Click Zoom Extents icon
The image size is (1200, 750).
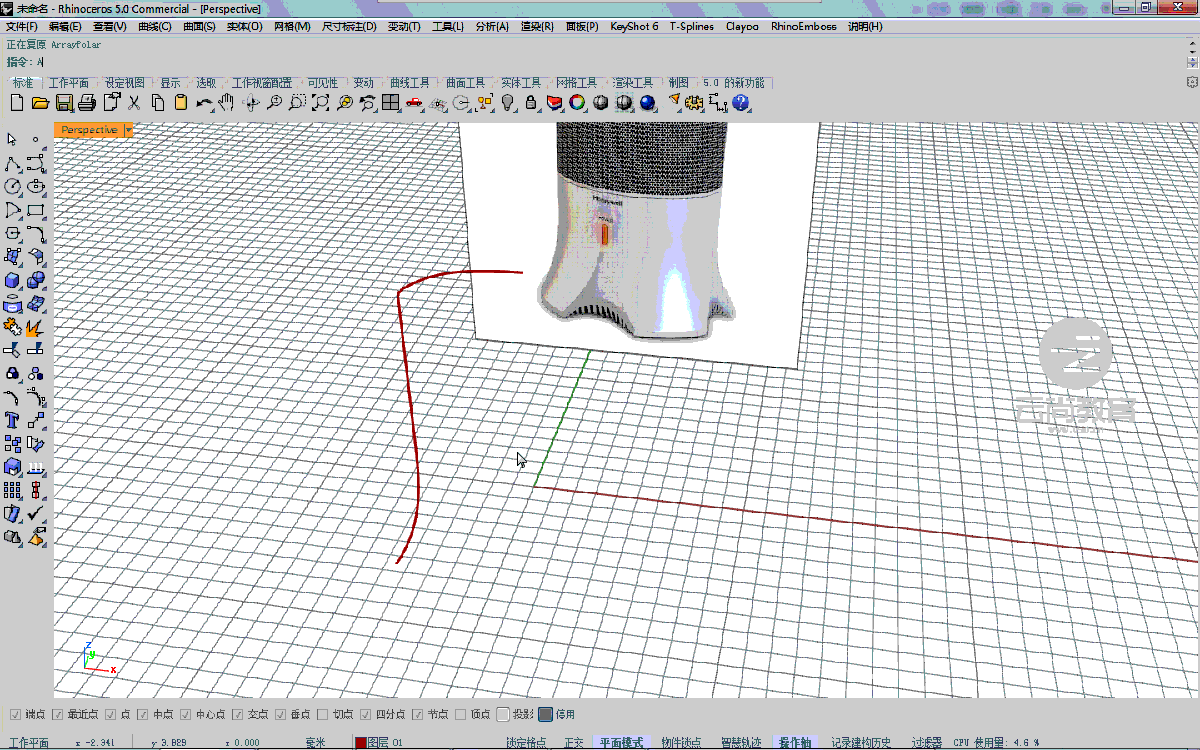tap(320, 102)
